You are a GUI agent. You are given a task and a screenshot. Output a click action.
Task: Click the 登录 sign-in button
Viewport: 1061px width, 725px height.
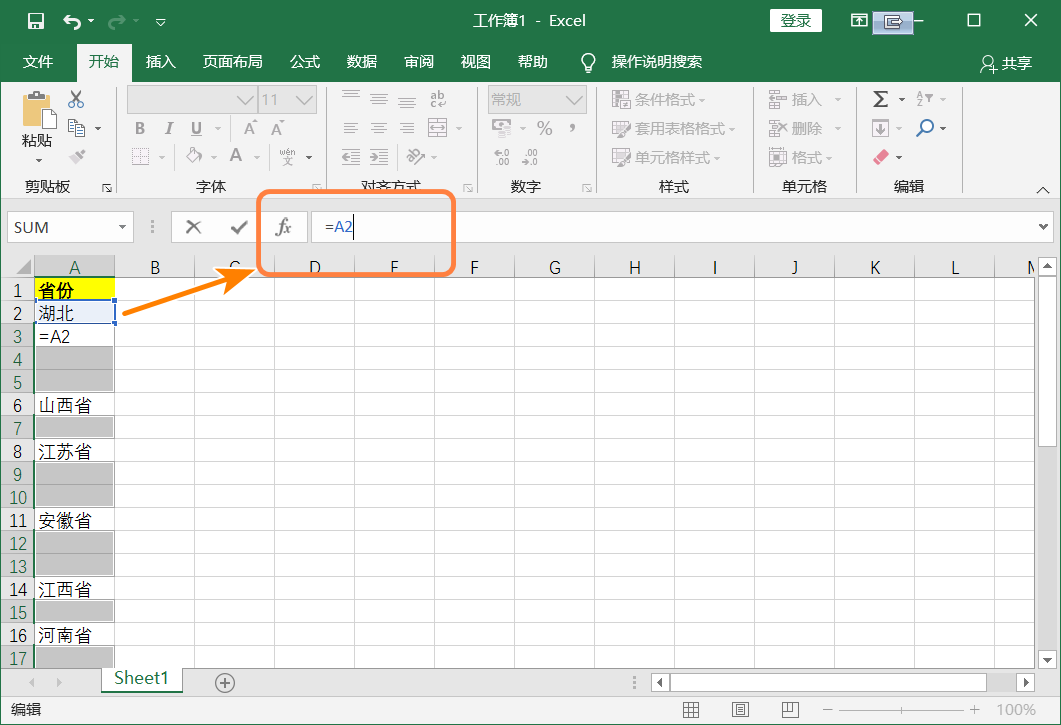pyautogui.click(x=796, y=21)
